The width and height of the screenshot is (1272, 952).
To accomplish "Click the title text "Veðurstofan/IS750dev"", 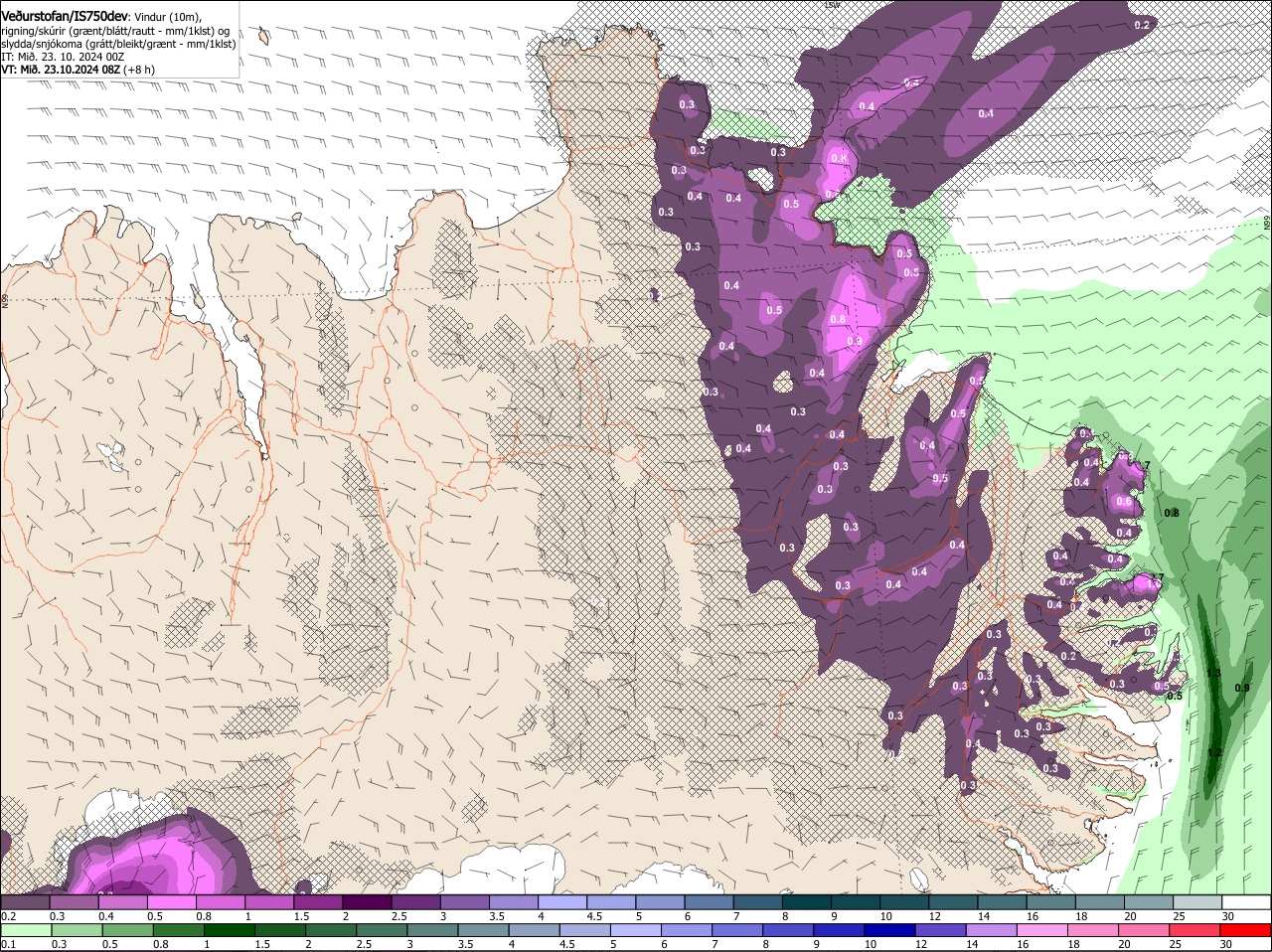I will 65,17.
